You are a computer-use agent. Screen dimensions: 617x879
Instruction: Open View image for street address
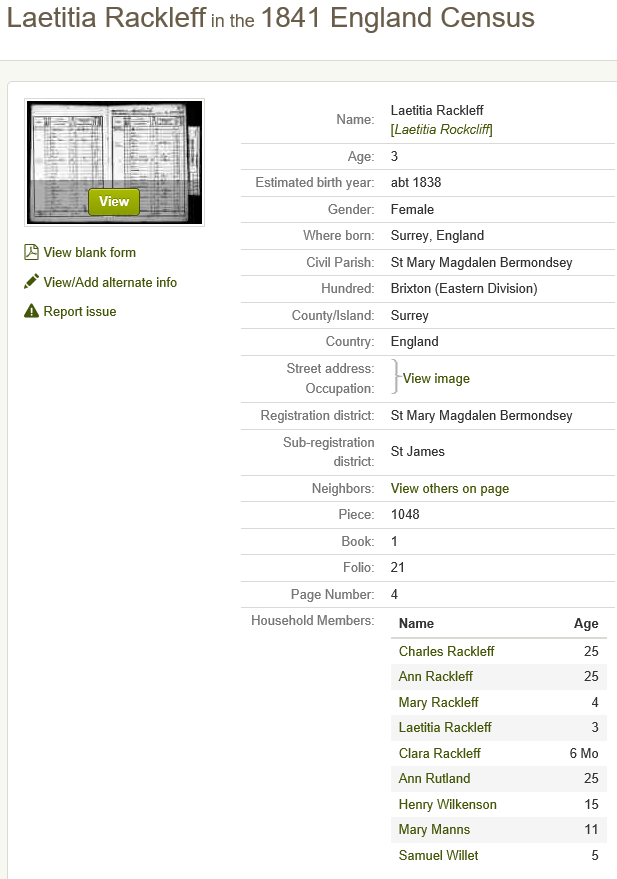pos(436,379)
